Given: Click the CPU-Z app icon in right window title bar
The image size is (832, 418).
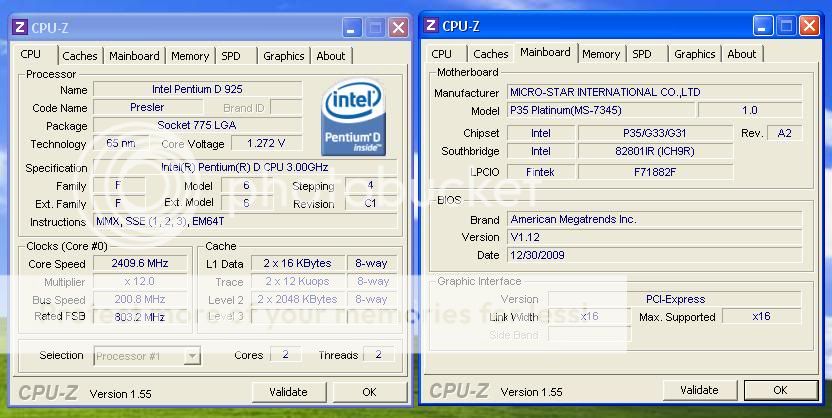Looking at the screenshot, I should (x=431, y=25).
